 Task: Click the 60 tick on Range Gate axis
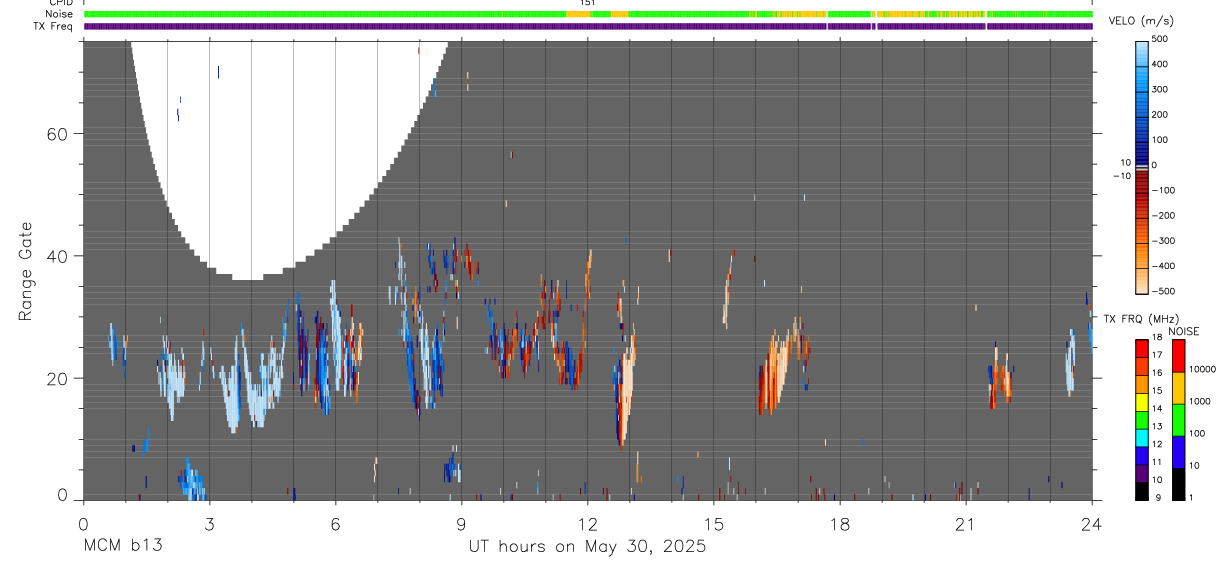coord(58,134)
